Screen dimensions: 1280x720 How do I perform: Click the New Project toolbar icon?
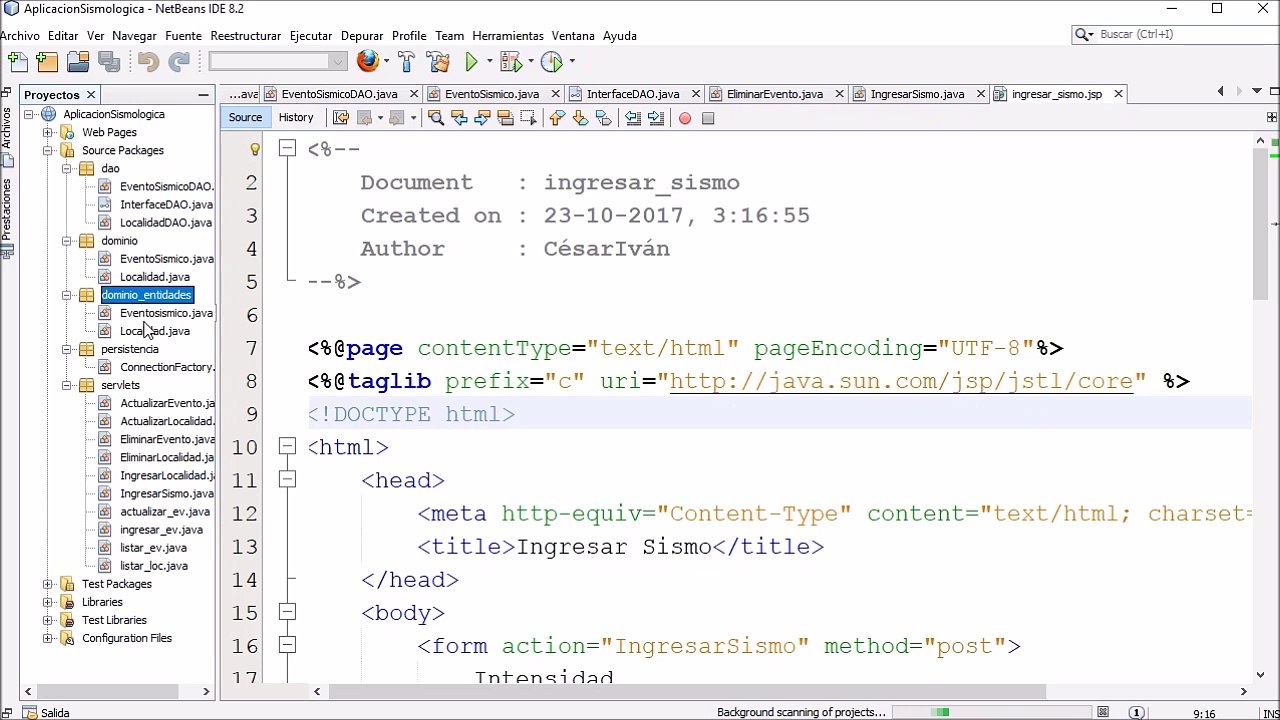click(x=47, y=62)
